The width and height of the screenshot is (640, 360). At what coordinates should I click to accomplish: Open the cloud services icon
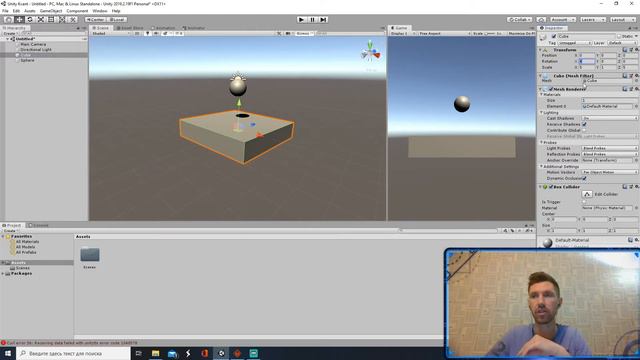pyautogui.click(x=541, y=19)
